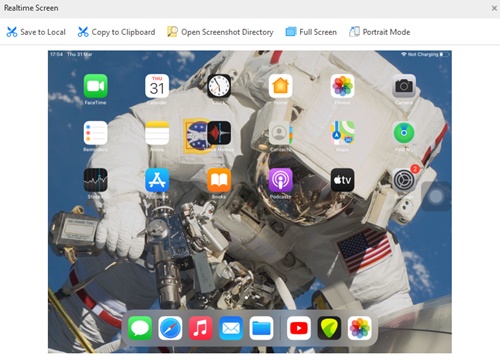Open the Reminders app icon
This screenshot has width=500, height=361.
[x=95, y=133]
